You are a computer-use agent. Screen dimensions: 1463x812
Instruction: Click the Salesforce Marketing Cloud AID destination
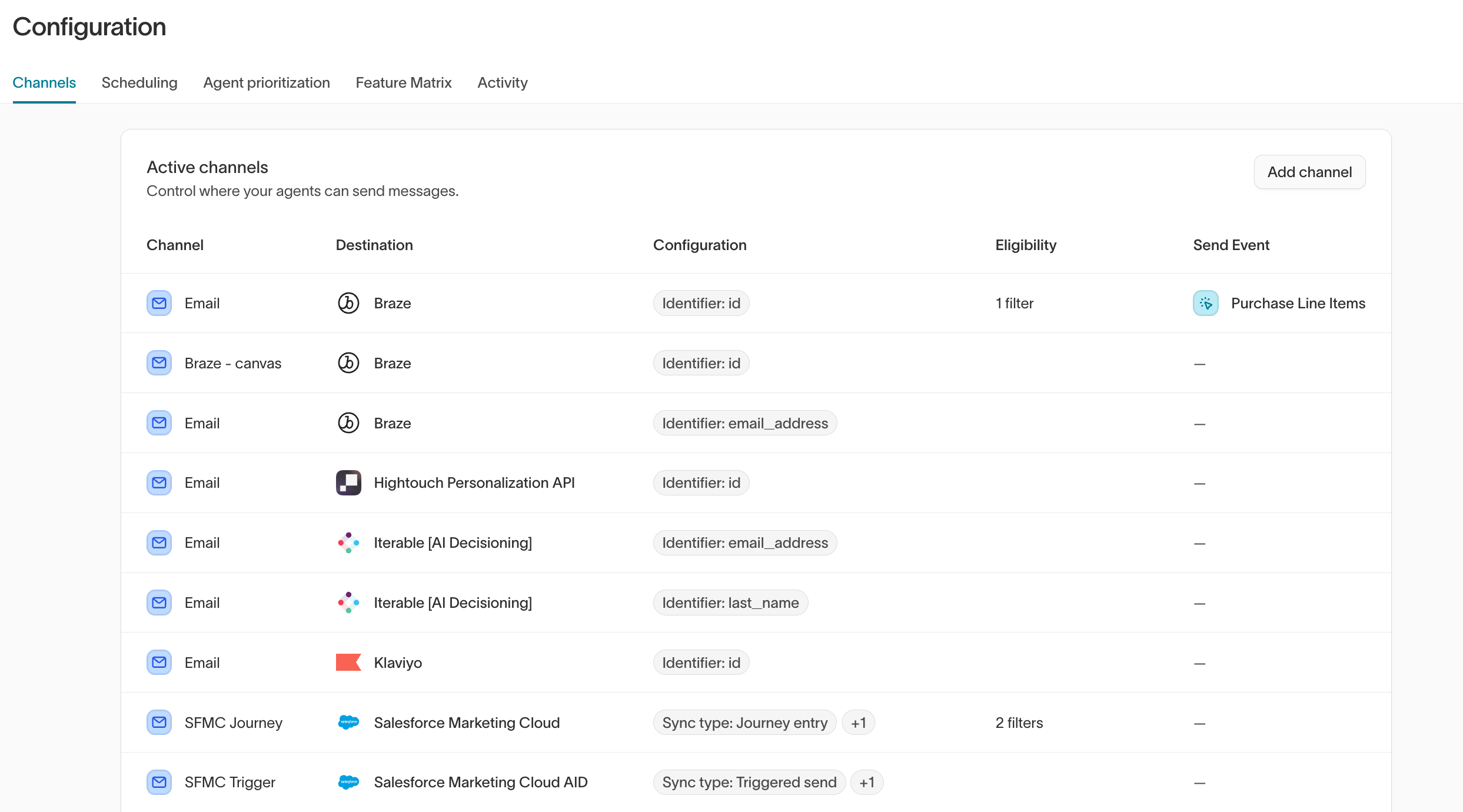[x=481, y=782]
